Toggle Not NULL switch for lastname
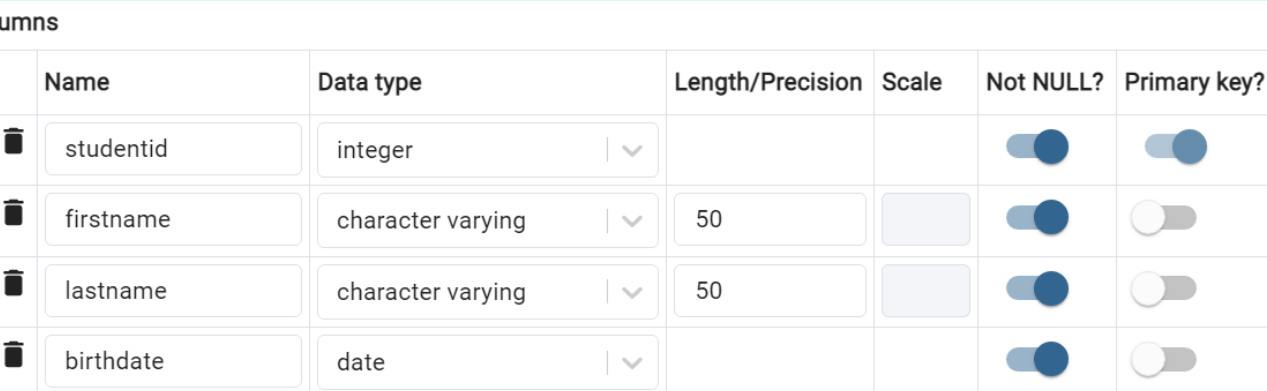This screenshot has height=391, width=1267. (1037, 289)
